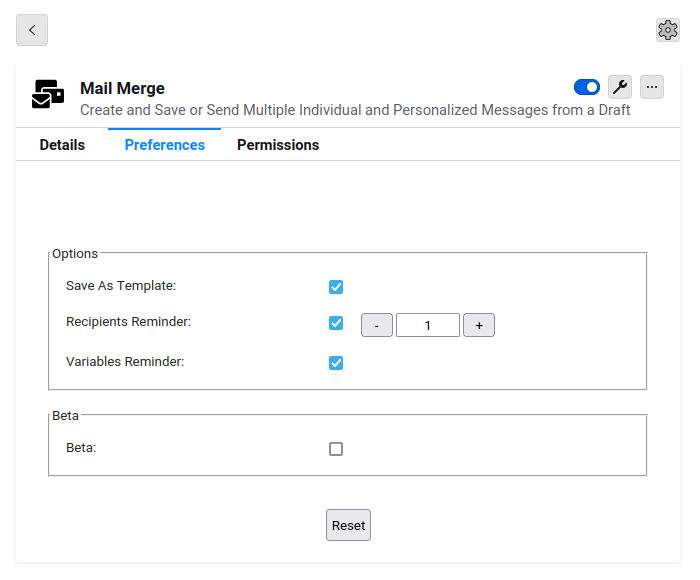Image resolution: width=700 pixels, height=580 pixels.
Task: Uncheck the Variables Reminder checkbox
Action: [x=336, y=363]
